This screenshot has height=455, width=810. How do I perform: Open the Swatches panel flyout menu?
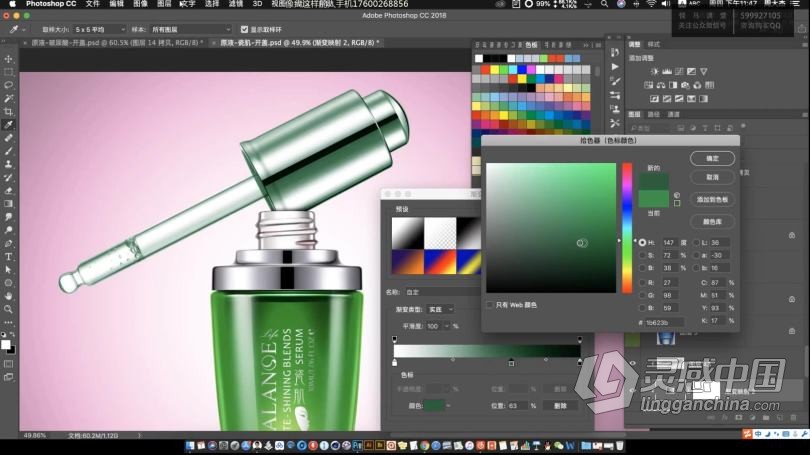[598, 45]
